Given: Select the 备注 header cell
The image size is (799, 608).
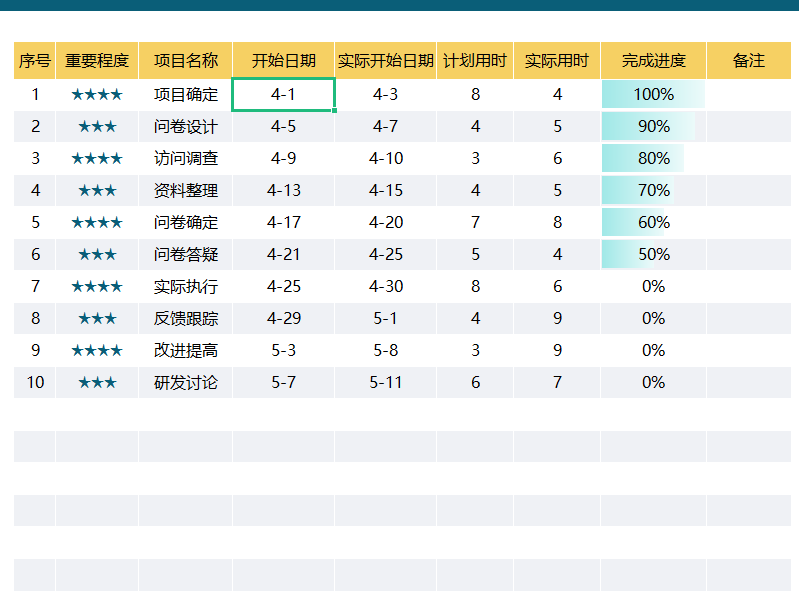Looking at the screenshot, I should 749,61.
